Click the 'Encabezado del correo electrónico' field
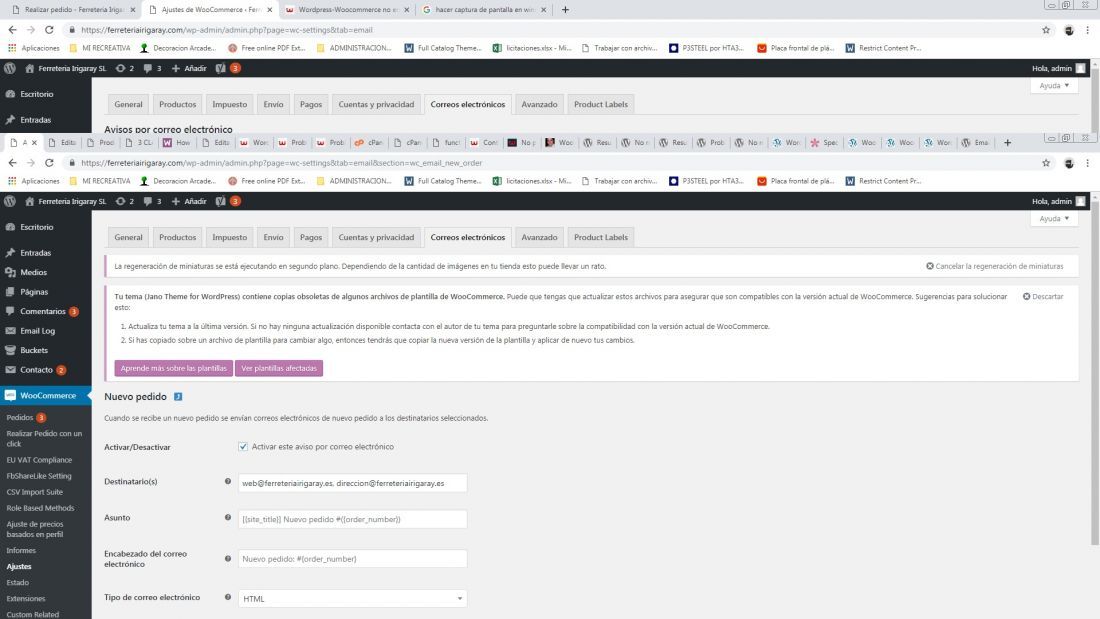The height and width of the screenshot is (619, 1100). coord(352,559)
